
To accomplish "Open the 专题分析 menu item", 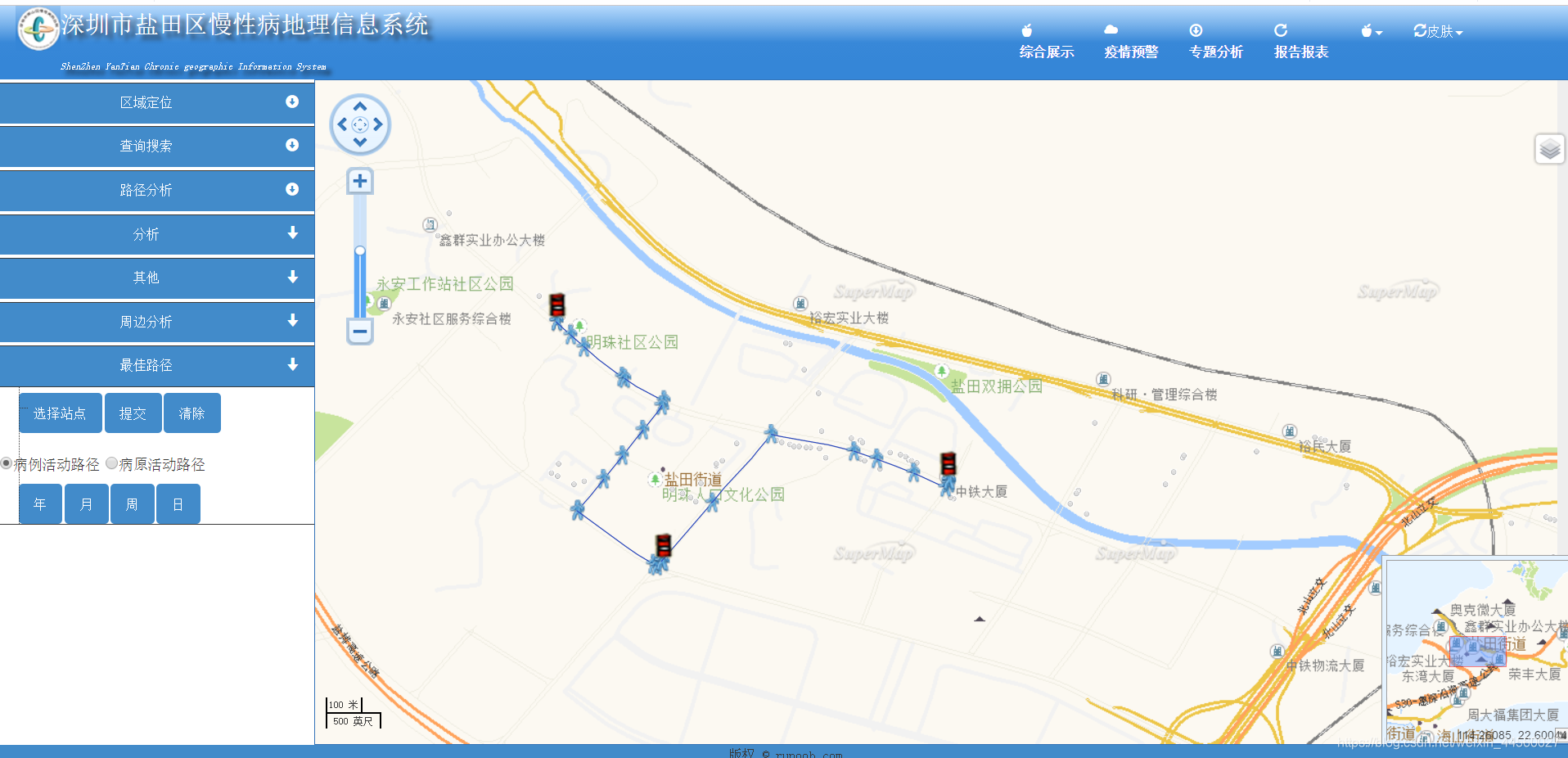I will coord(1215,43).
